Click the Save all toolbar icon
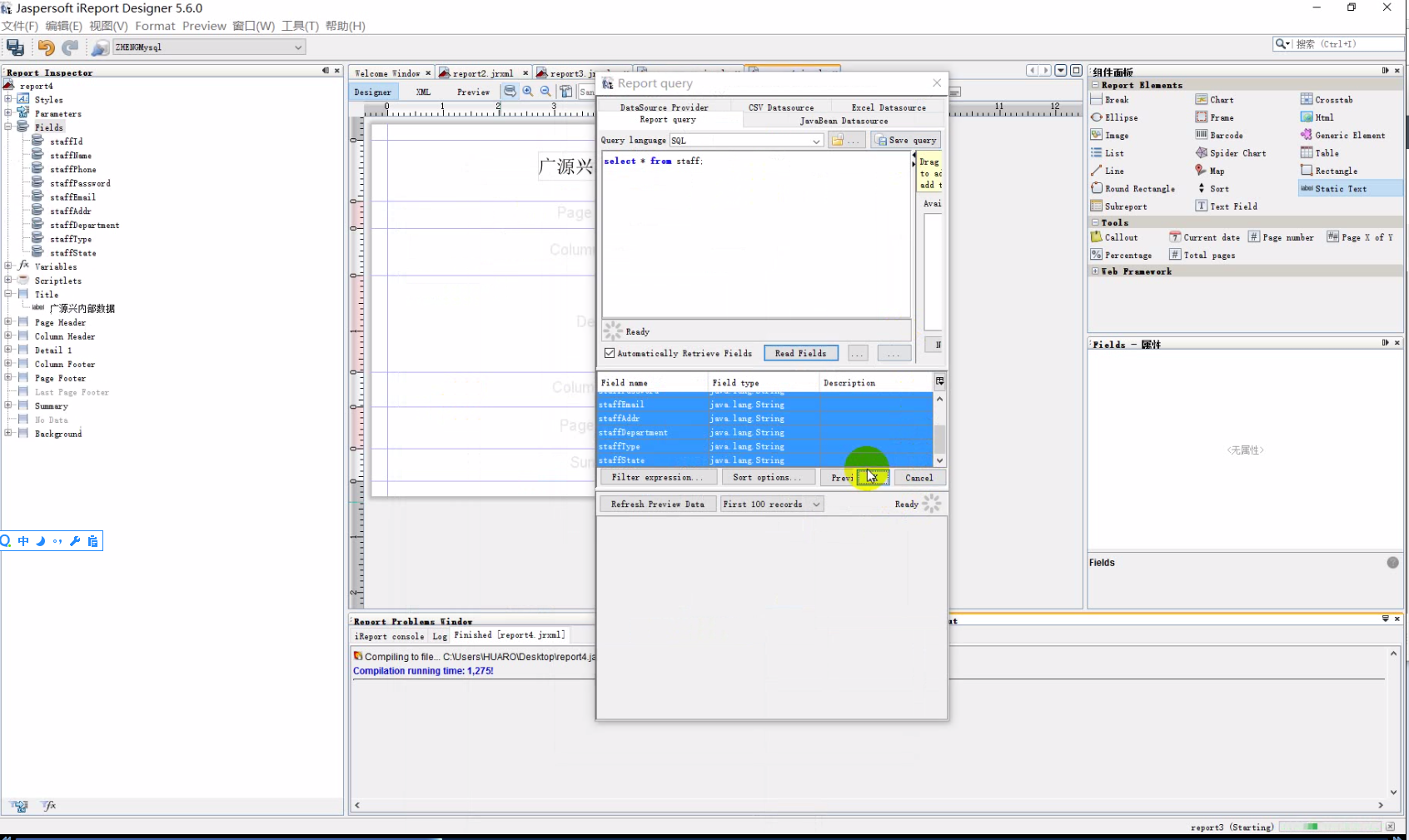The image size is (1409, 840). point(15,47)
